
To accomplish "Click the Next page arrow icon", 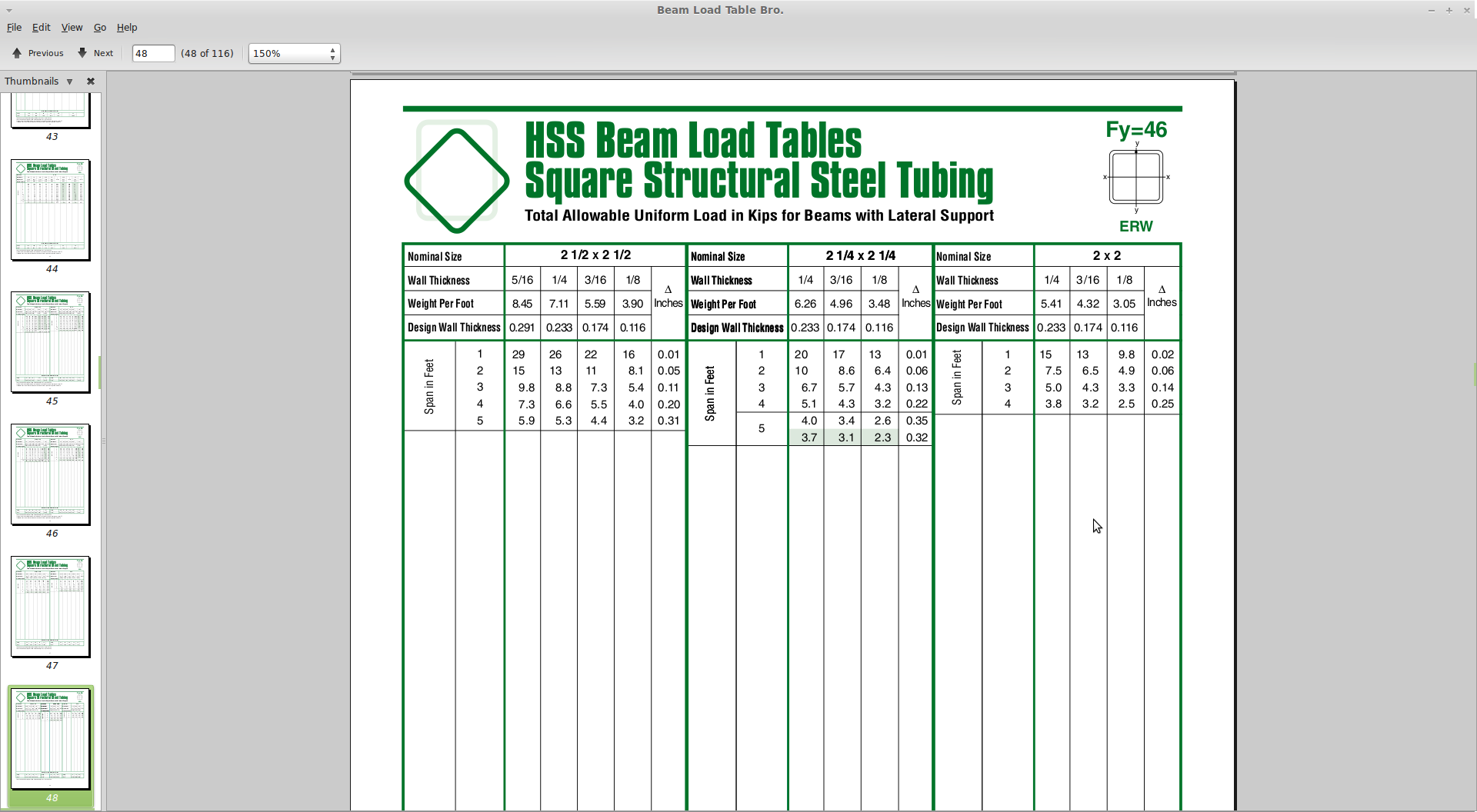I will [82, 53].
